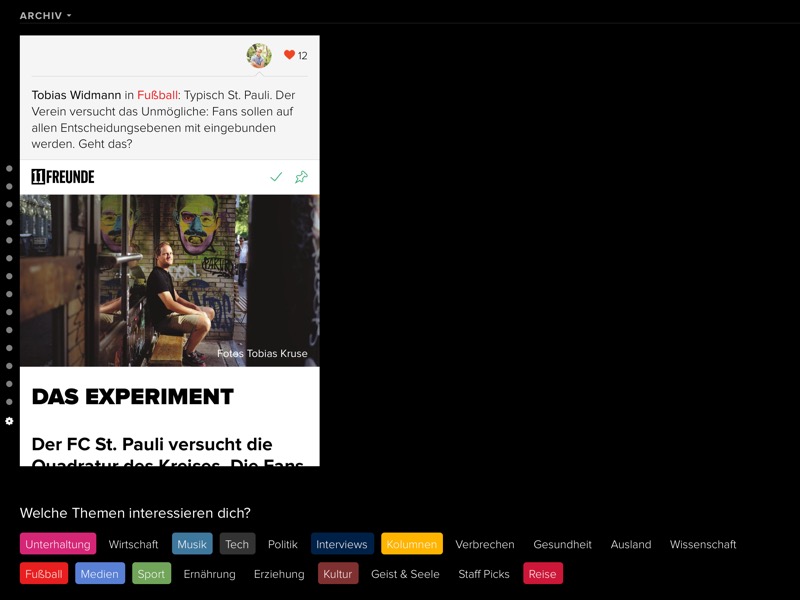800x600 pixels.
Task: Open the ARCHIV dropdown menu
Action: tap(45, 16)
